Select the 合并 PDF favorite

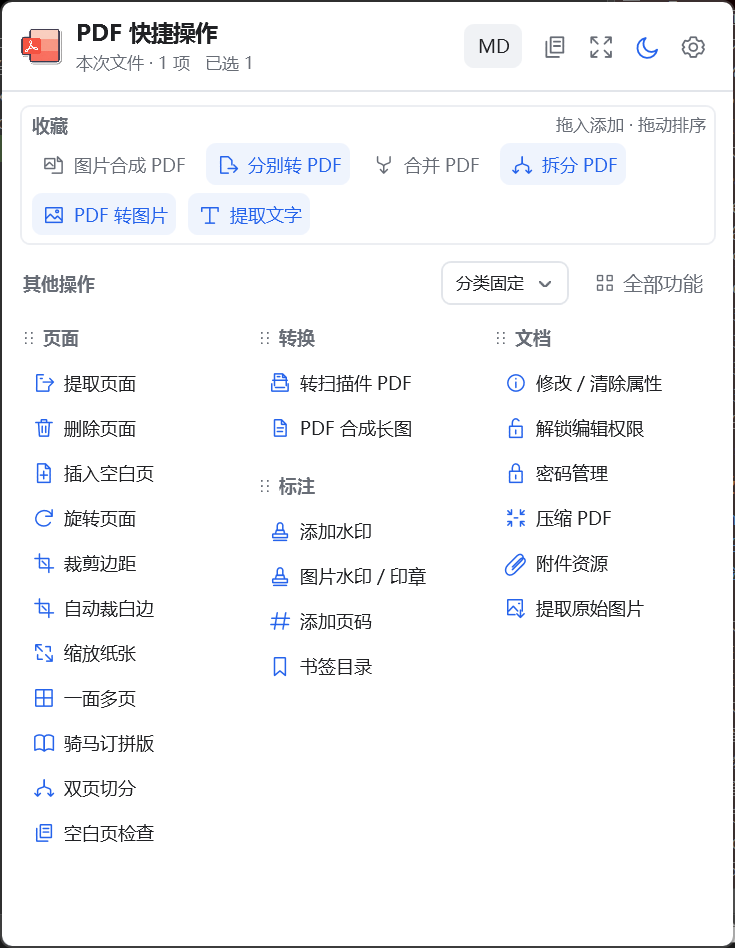point(426,164)
